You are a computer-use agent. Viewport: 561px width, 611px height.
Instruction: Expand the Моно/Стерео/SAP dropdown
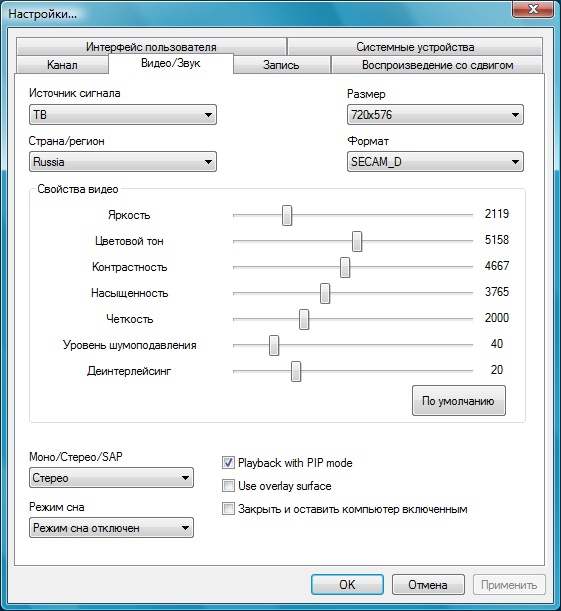pos(111,478)
